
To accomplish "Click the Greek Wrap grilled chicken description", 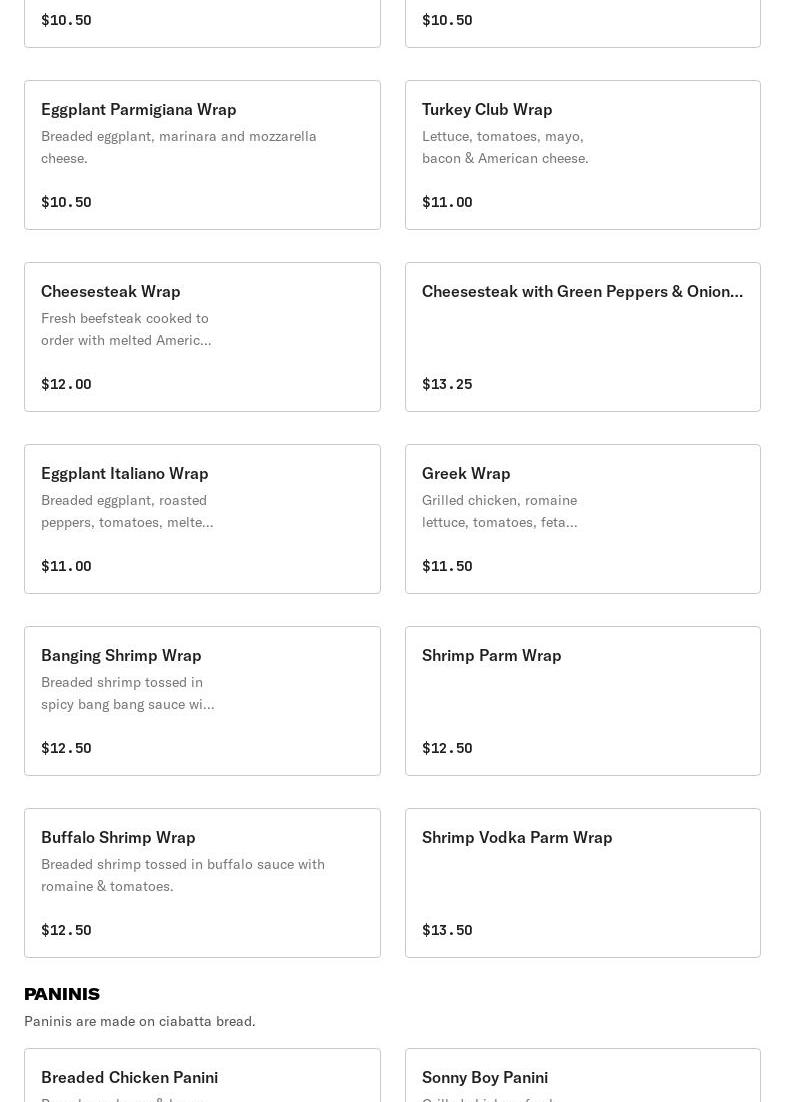I will pos(500,511).
